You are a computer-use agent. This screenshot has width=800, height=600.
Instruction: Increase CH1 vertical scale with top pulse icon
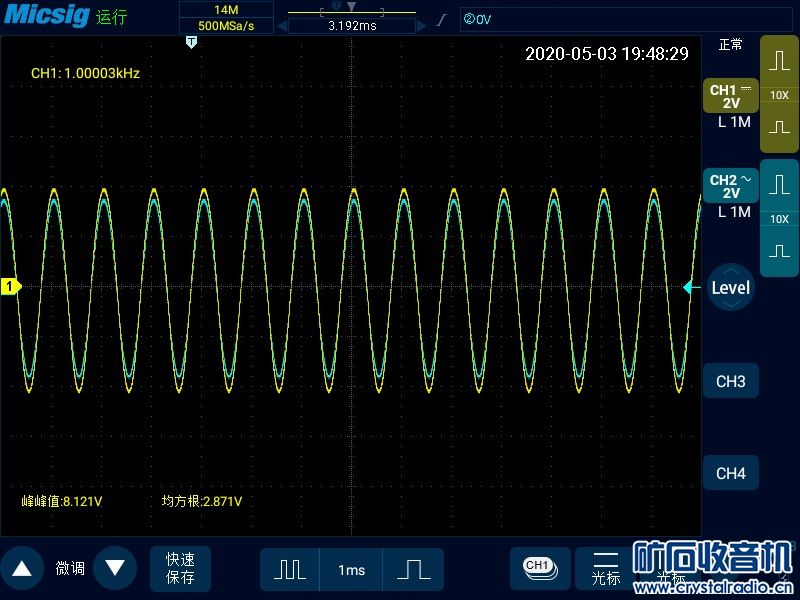coord(779,60)
